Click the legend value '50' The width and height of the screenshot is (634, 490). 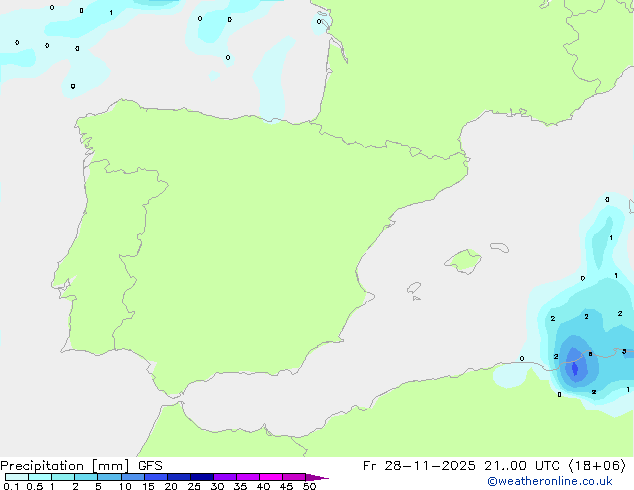pos(309,486)
